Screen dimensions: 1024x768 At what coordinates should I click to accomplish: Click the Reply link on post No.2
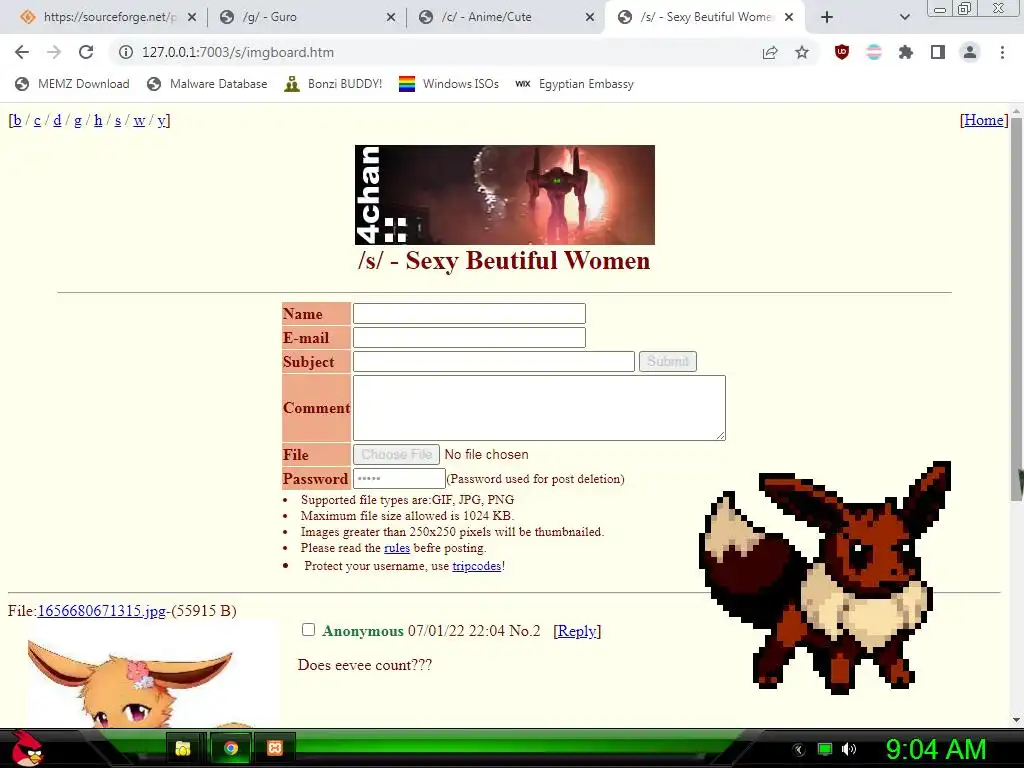tap(577, 631)
